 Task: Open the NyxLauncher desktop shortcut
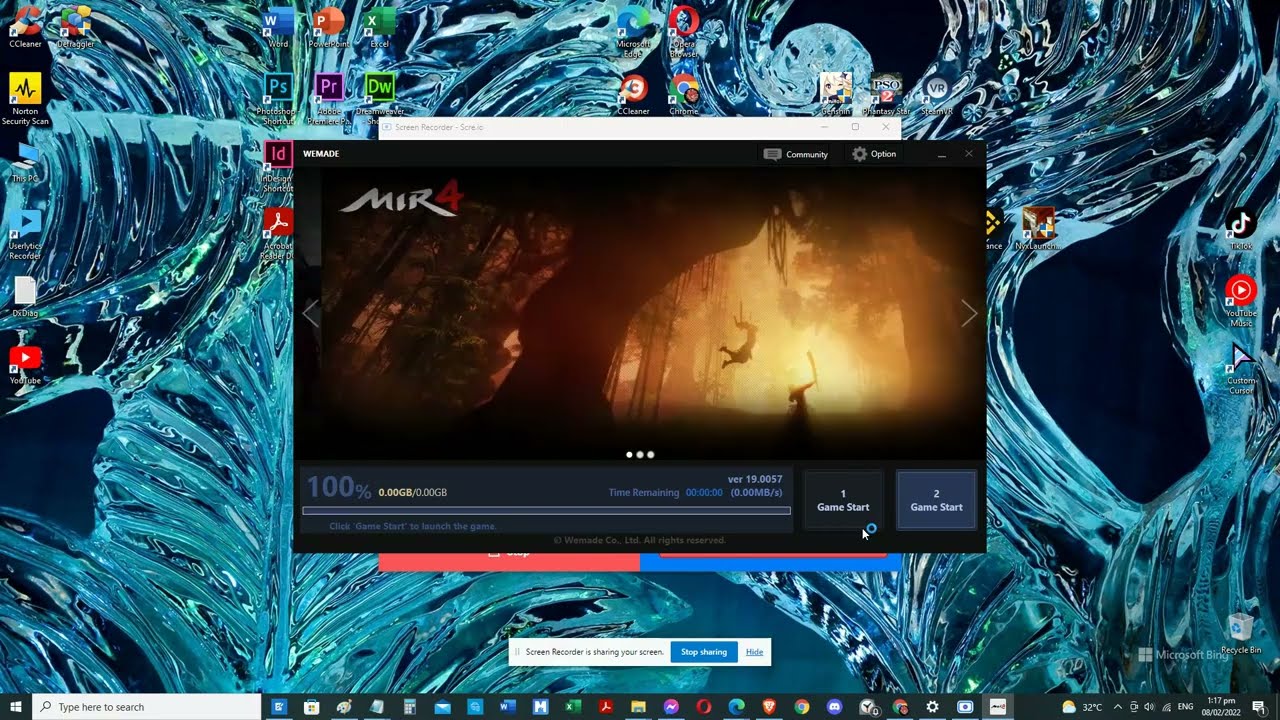pos(1038,228)
